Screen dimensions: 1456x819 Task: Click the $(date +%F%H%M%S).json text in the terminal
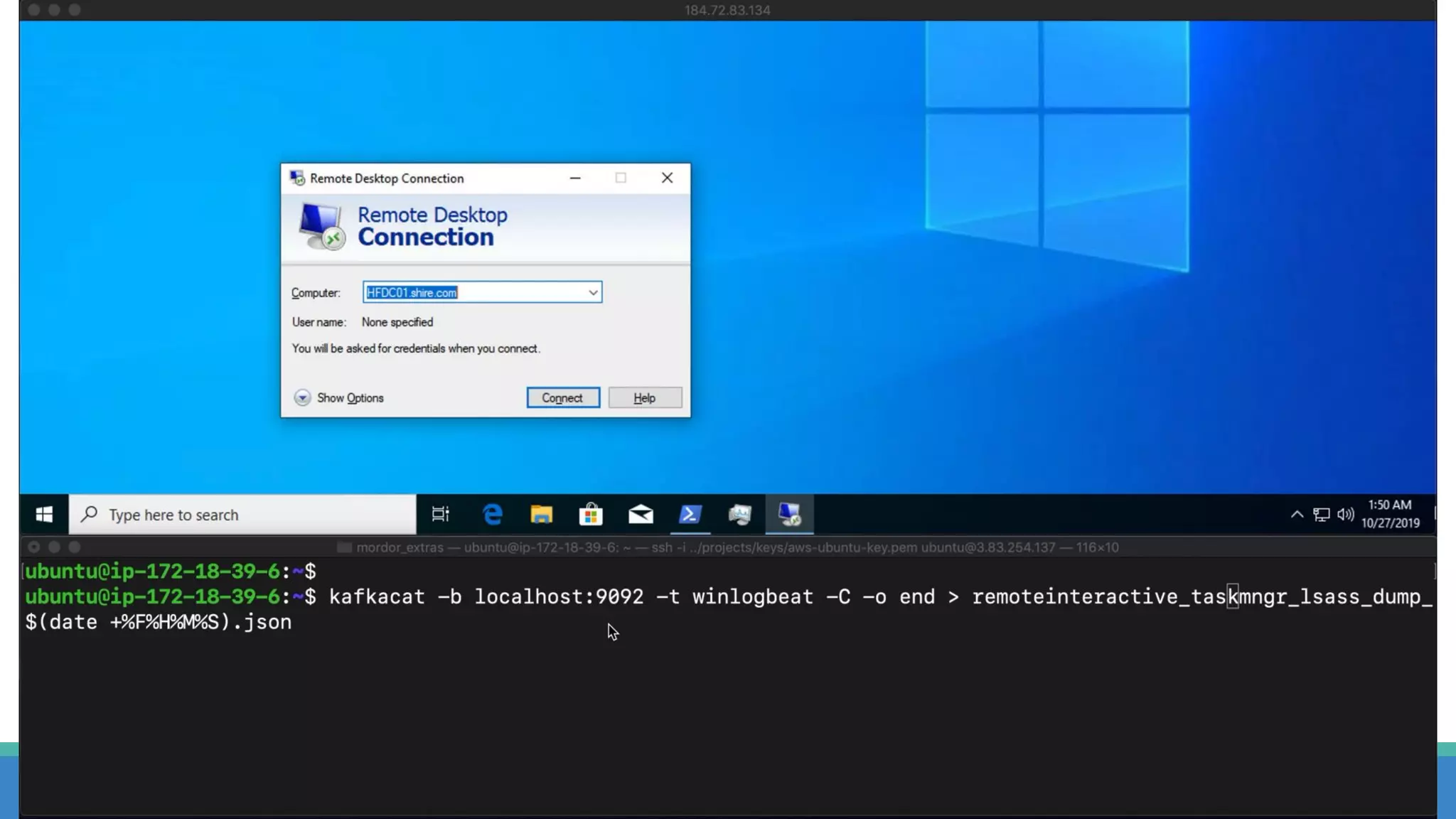159,622
